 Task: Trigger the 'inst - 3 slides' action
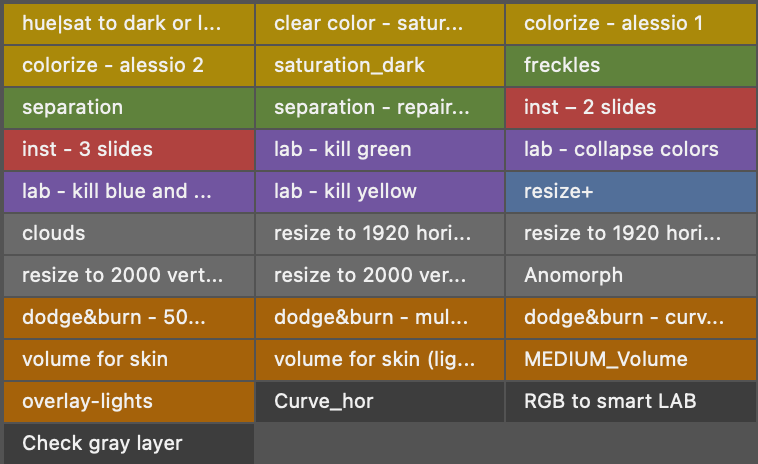[127, 149]
